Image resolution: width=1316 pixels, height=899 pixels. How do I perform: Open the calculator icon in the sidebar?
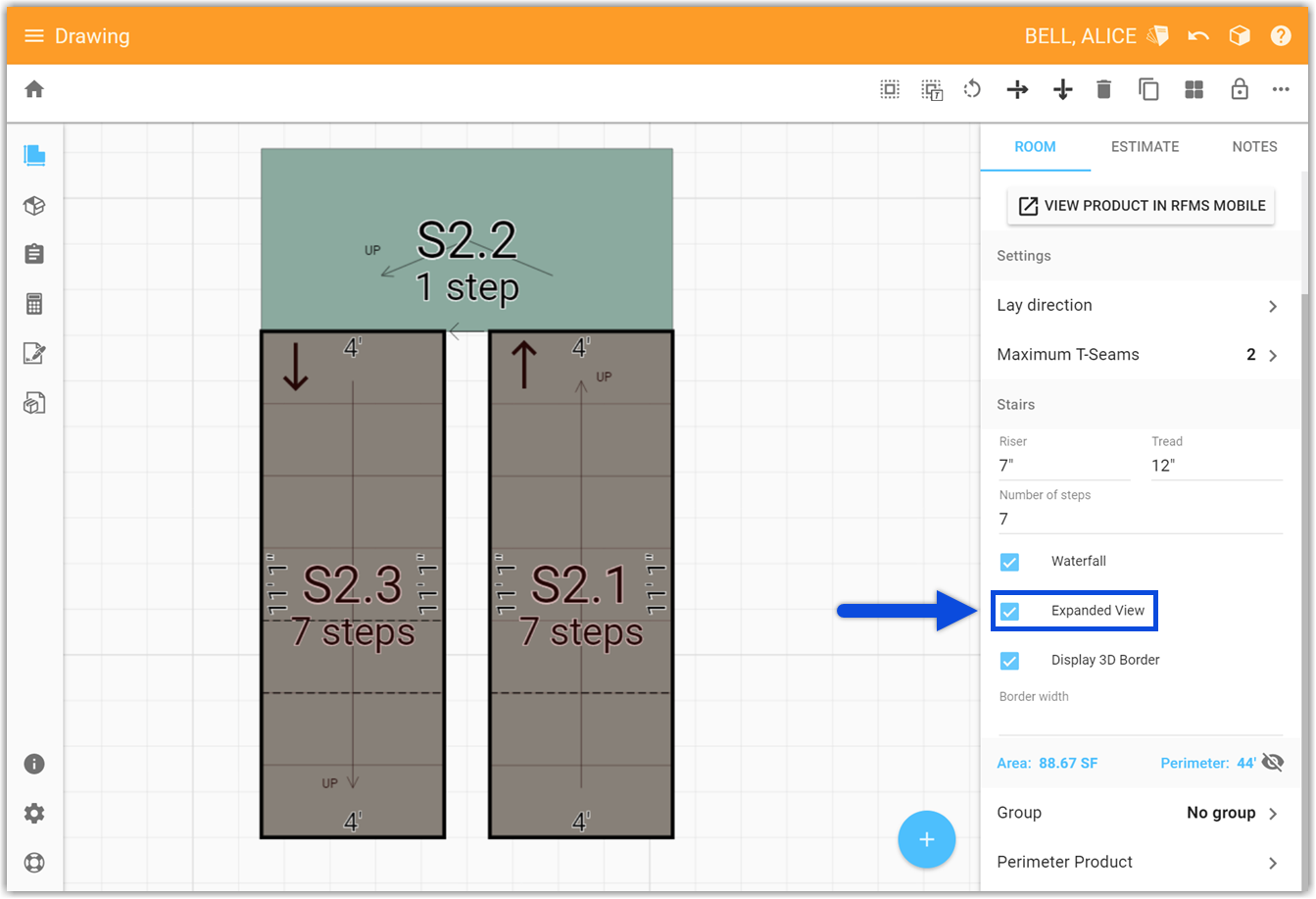click(34, 304)
